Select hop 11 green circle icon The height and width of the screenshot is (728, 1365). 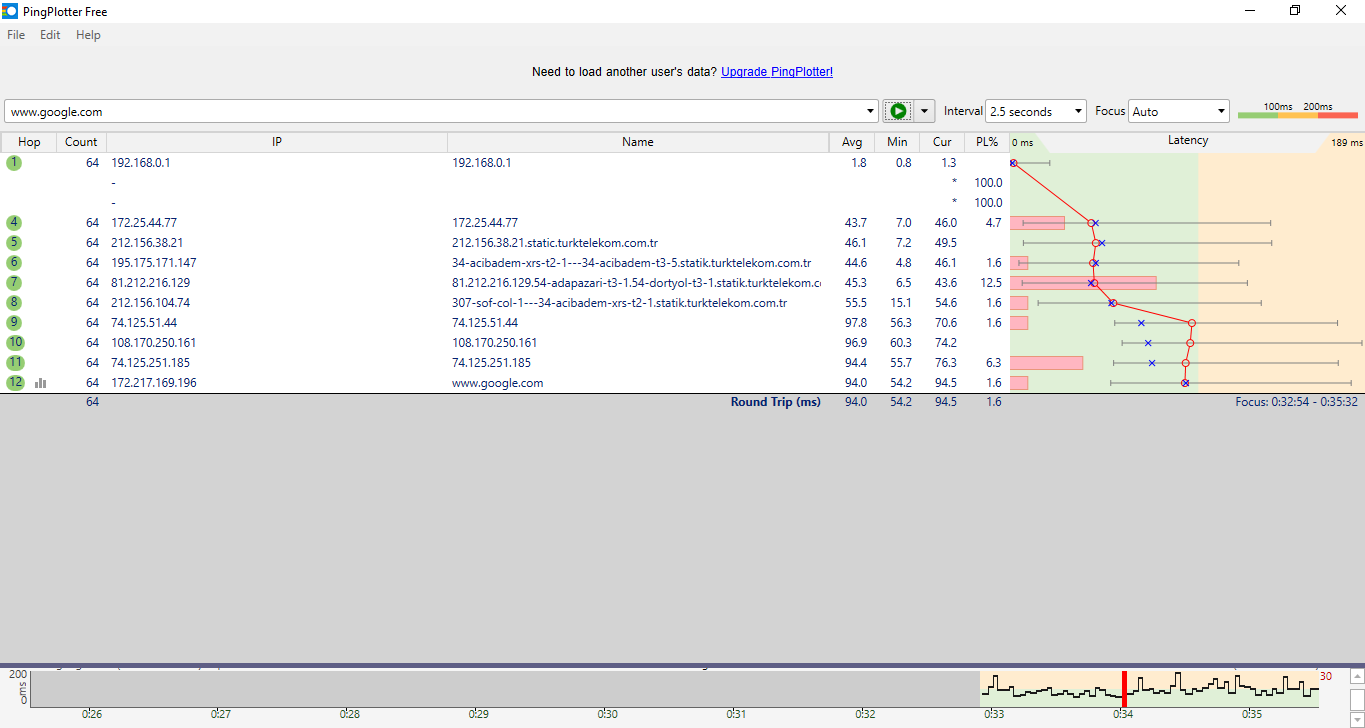click(14, 362)
